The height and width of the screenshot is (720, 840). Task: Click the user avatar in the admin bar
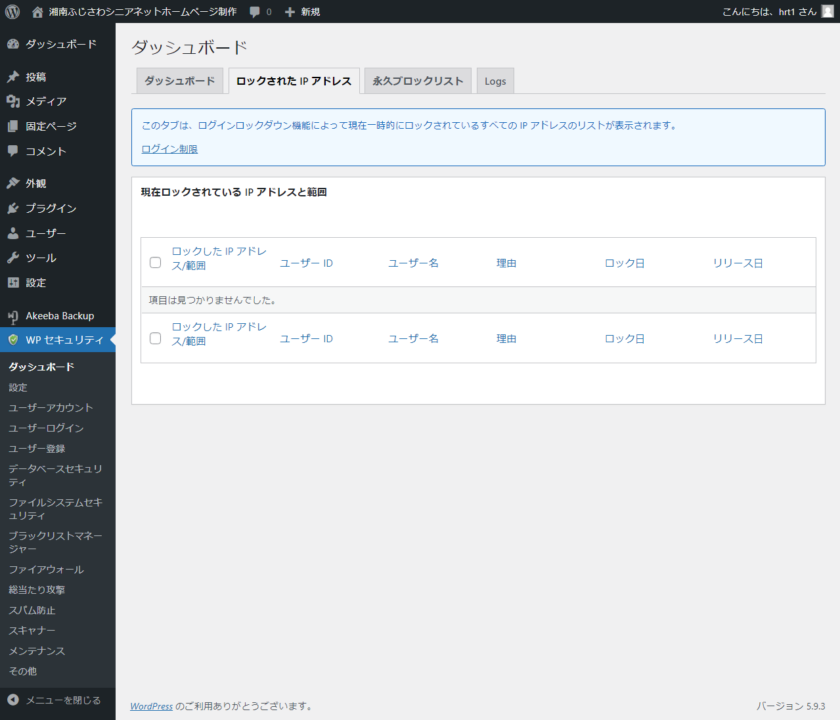pos(828,12)
